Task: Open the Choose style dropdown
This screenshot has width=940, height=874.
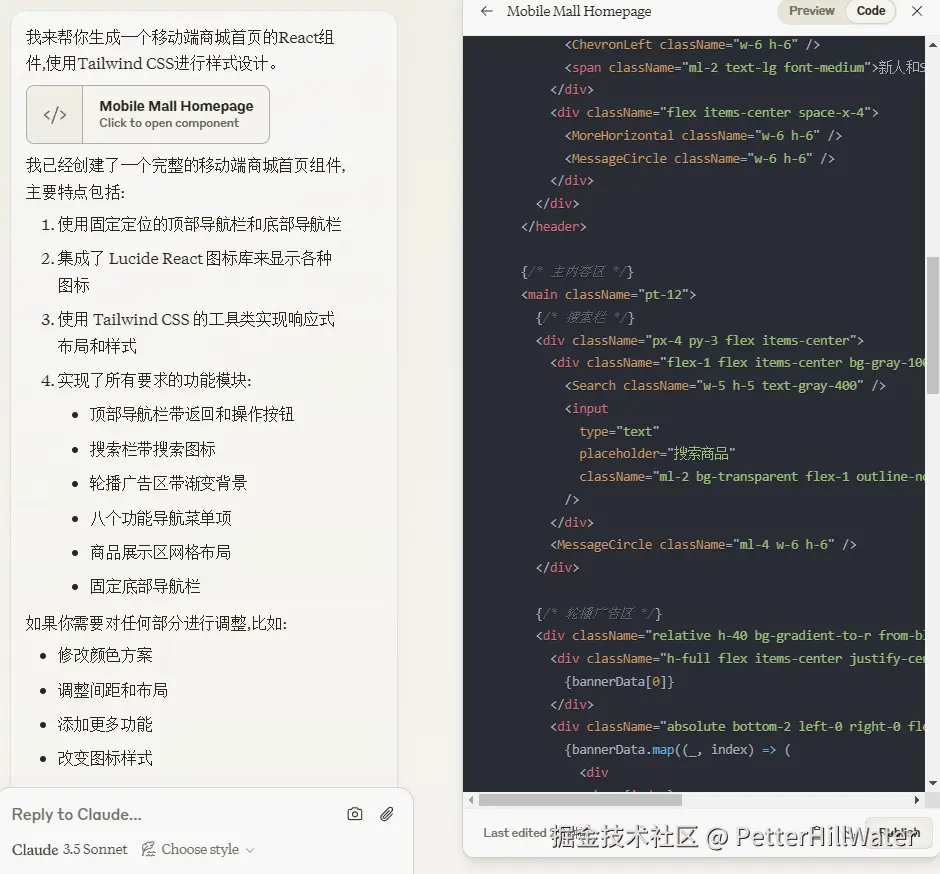Action: point(198,849)
